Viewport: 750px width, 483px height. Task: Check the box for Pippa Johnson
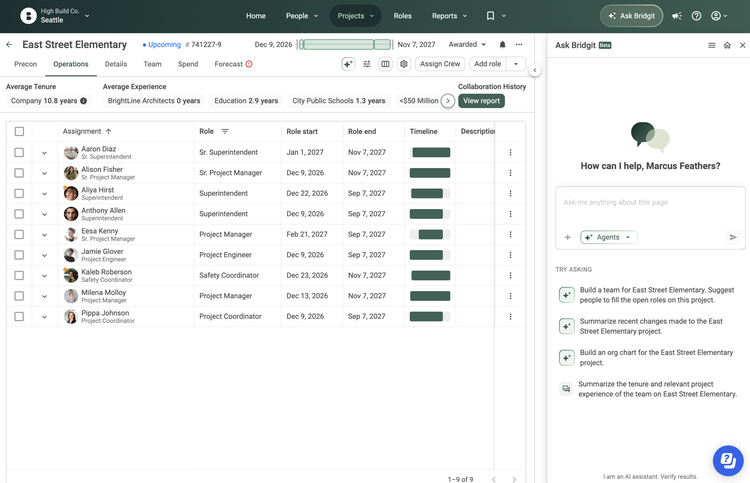[x=19, y=317]
